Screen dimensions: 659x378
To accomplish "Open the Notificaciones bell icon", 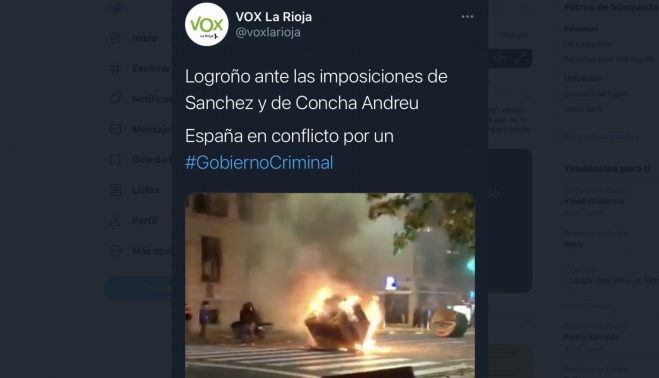I will tap(116, 98).
